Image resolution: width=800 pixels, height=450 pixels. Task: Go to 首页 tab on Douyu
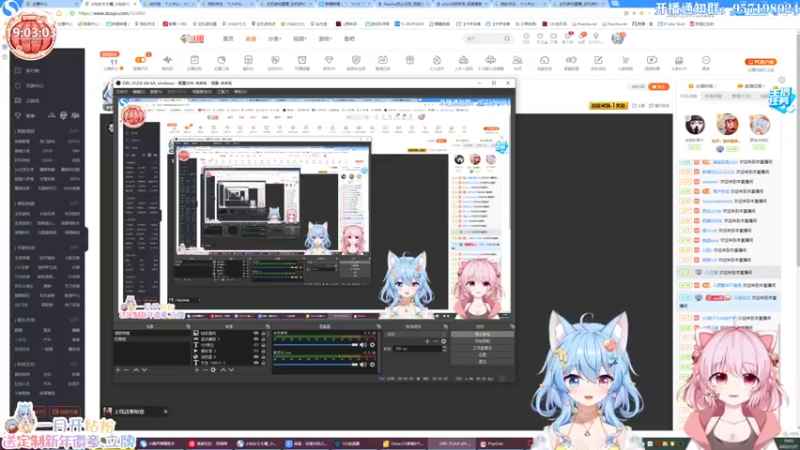click(x=228, y=39)
